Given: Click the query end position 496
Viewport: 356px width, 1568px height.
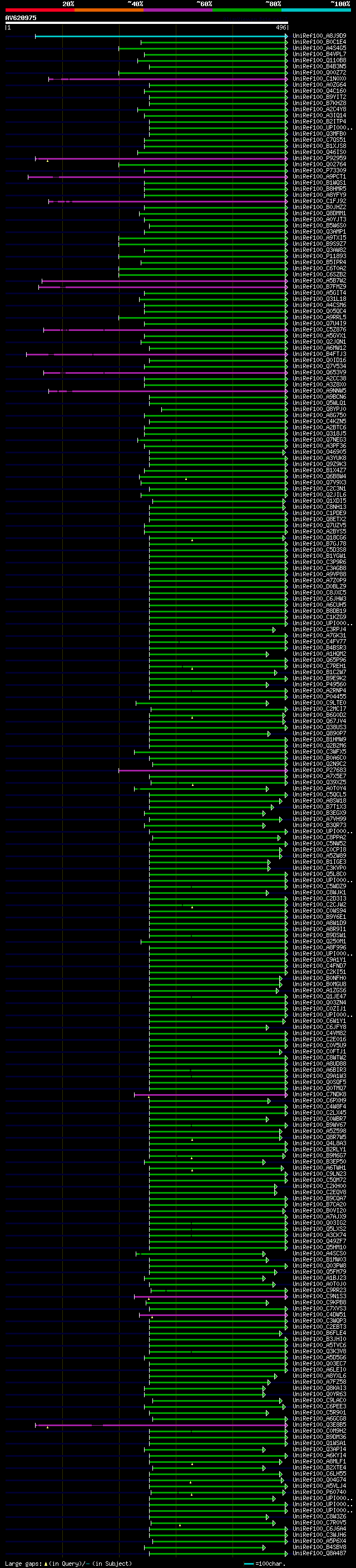Looking at the screenshot, I should (280, 27).
